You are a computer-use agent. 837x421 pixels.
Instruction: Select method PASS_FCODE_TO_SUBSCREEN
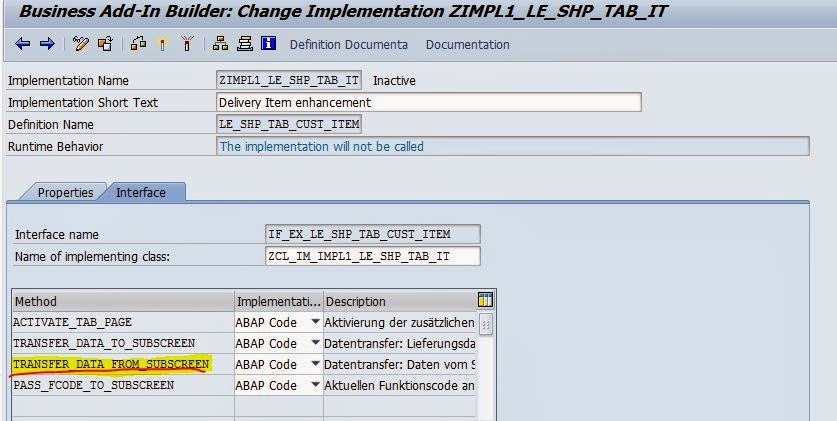pyautogui.click(x=93, y=385)
